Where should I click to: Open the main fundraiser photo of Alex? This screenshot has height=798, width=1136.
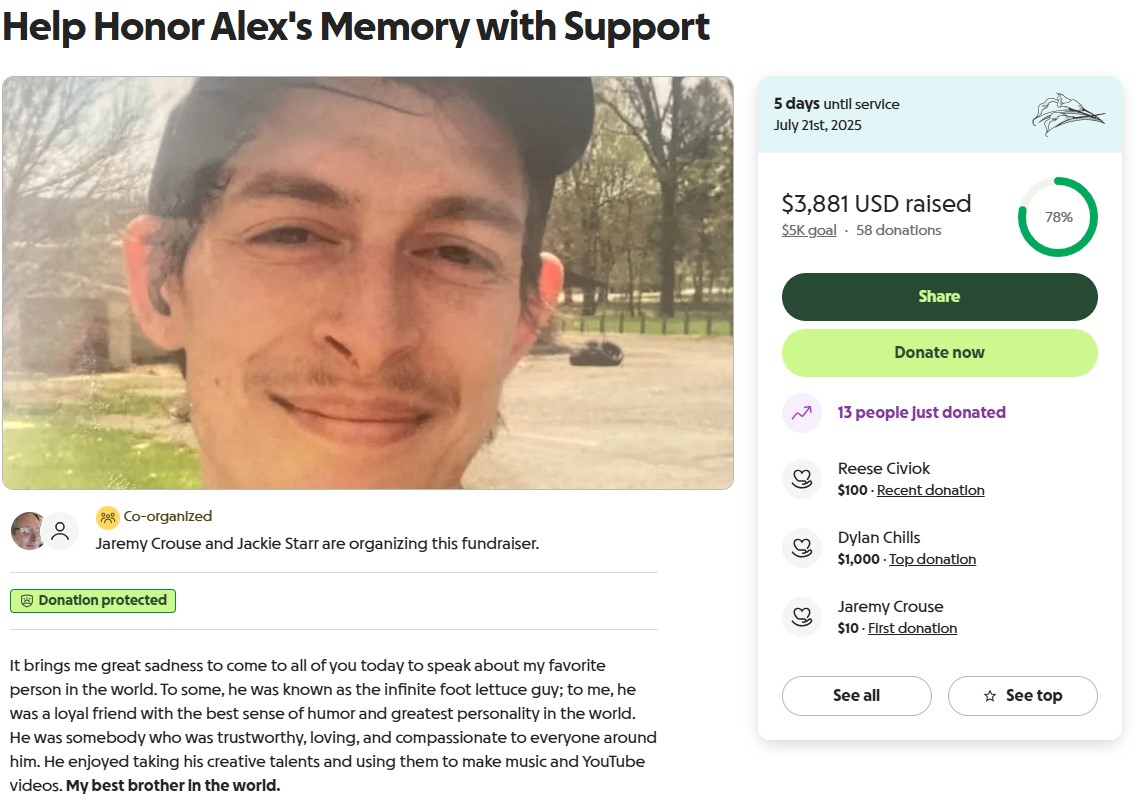tap(368, 283)
